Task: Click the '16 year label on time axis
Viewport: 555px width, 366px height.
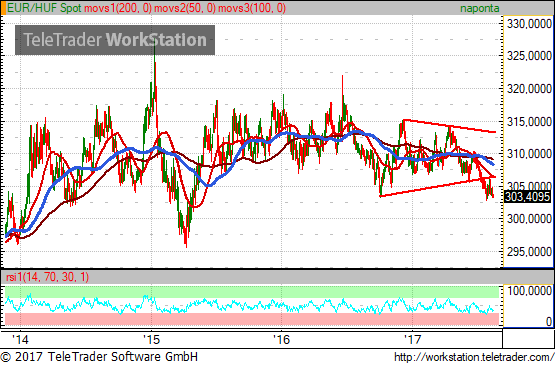Action: [282, 339]
